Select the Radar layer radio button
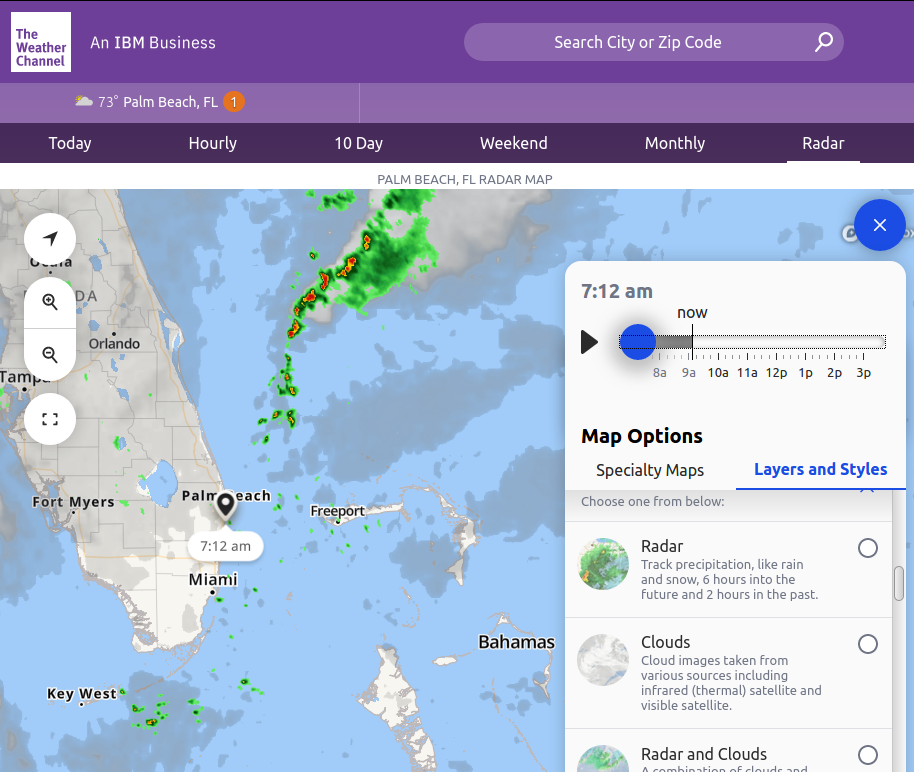The width and height of the screenshot is (914, 772). point(867,548)
